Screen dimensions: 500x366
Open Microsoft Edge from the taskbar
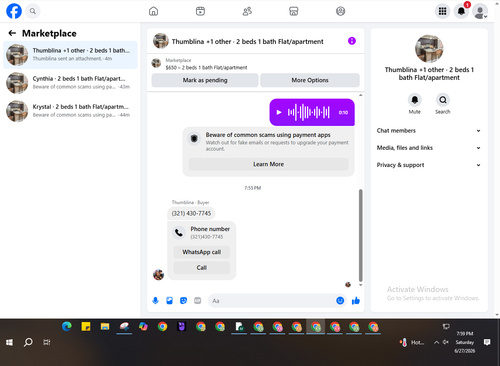coord(67,327)
